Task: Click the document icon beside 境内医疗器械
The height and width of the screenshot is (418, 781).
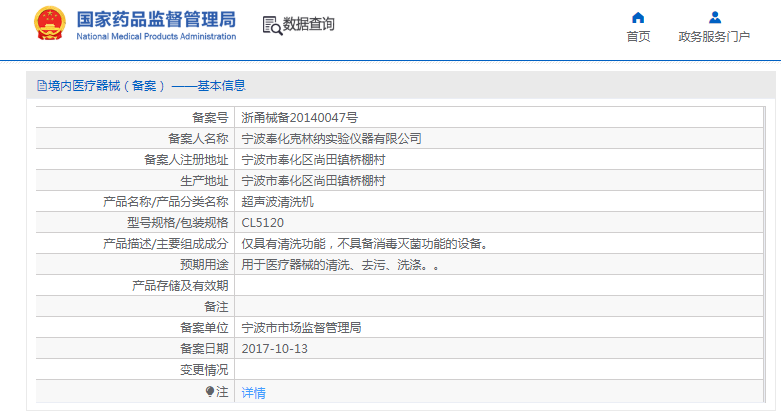Action: coord(42,86)
